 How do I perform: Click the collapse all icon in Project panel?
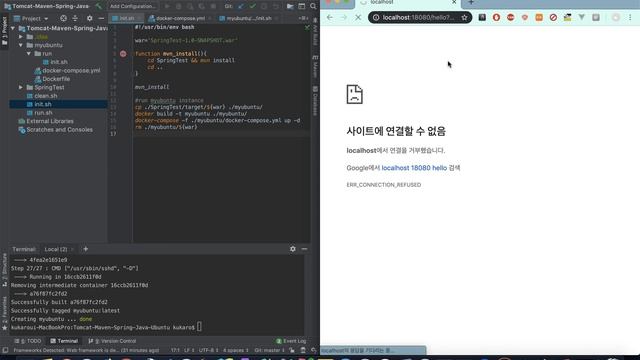(75, 18)
